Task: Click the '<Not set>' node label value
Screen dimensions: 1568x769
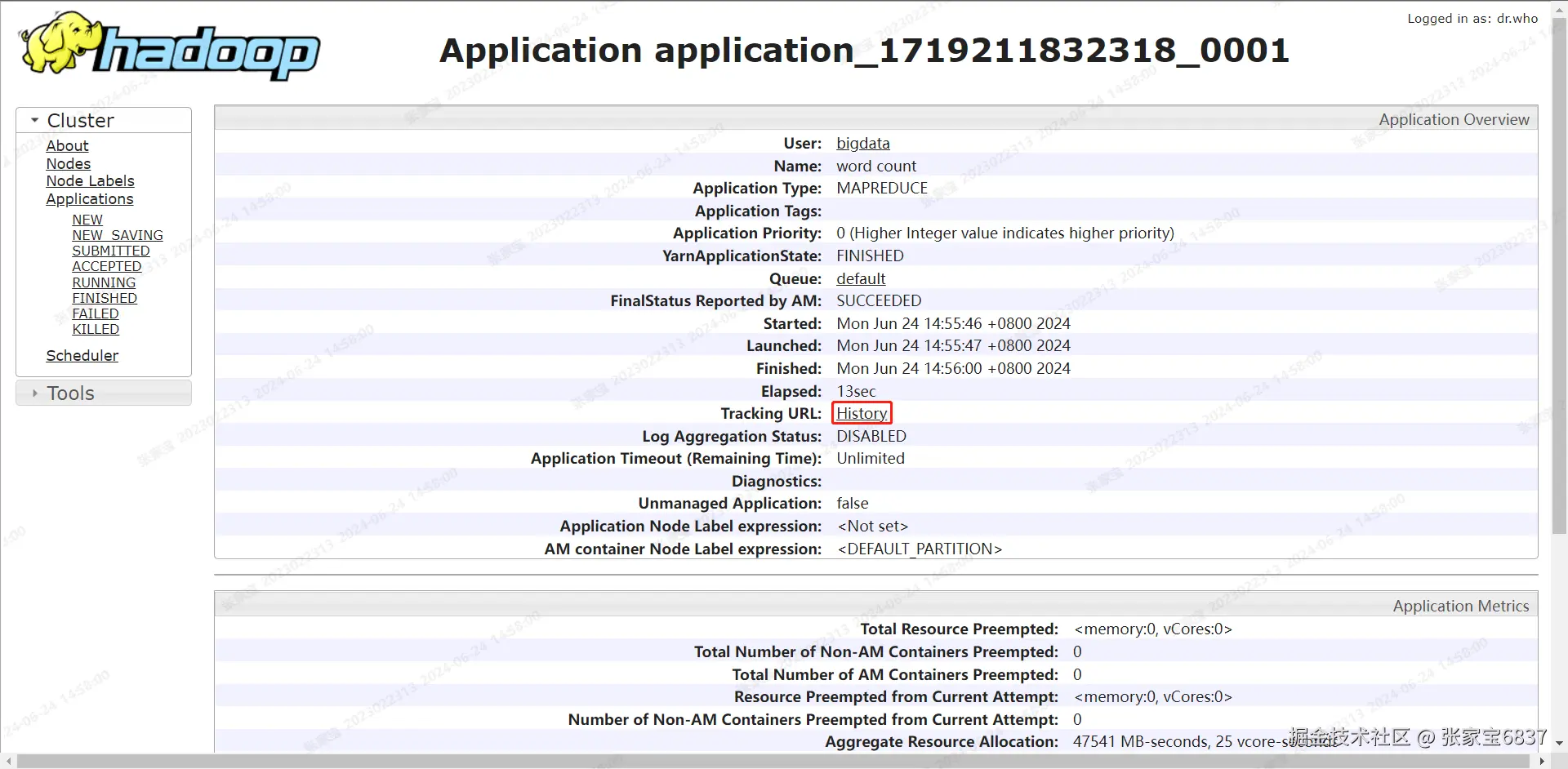Action: 873,526
